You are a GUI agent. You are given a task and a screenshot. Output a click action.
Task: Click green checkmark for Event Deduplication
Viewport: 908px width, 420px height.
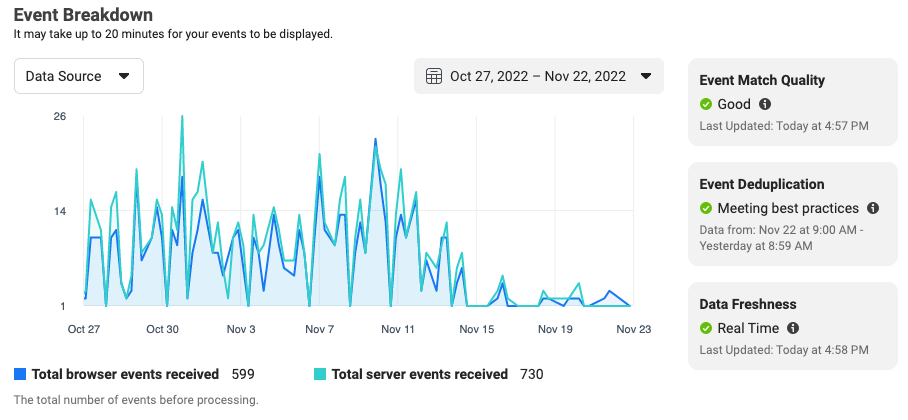coord(705,208)
